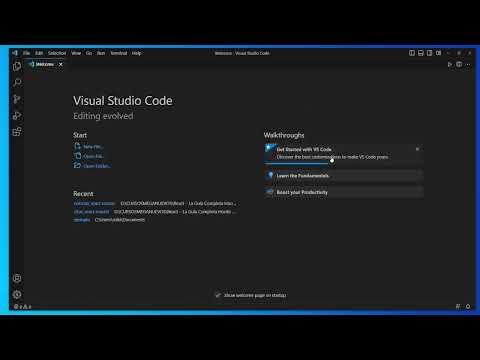Click the Run icon in editor toolbar

450,64
